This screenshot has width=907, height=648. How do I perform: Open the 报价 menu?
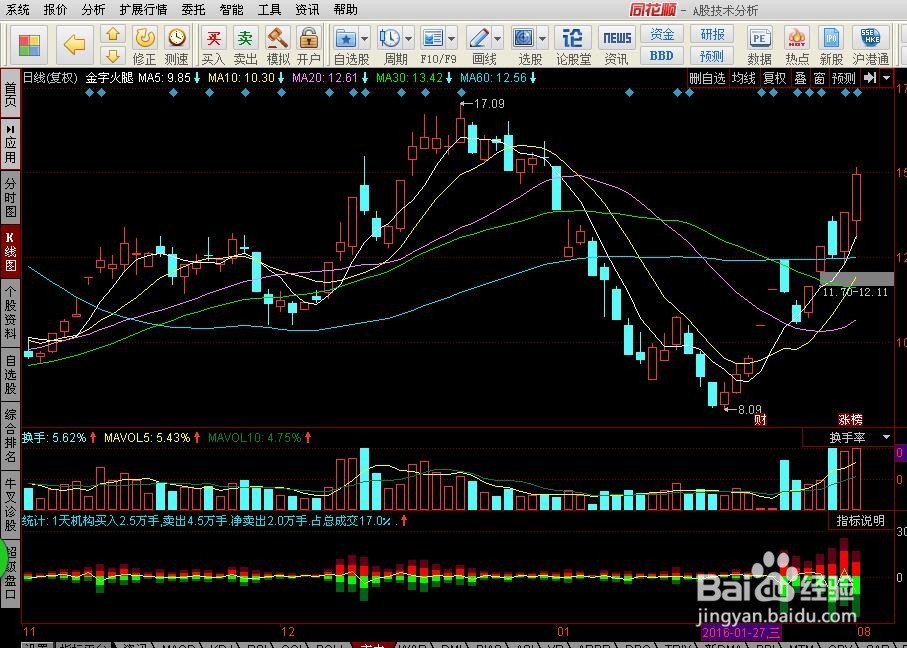(55, 9)
